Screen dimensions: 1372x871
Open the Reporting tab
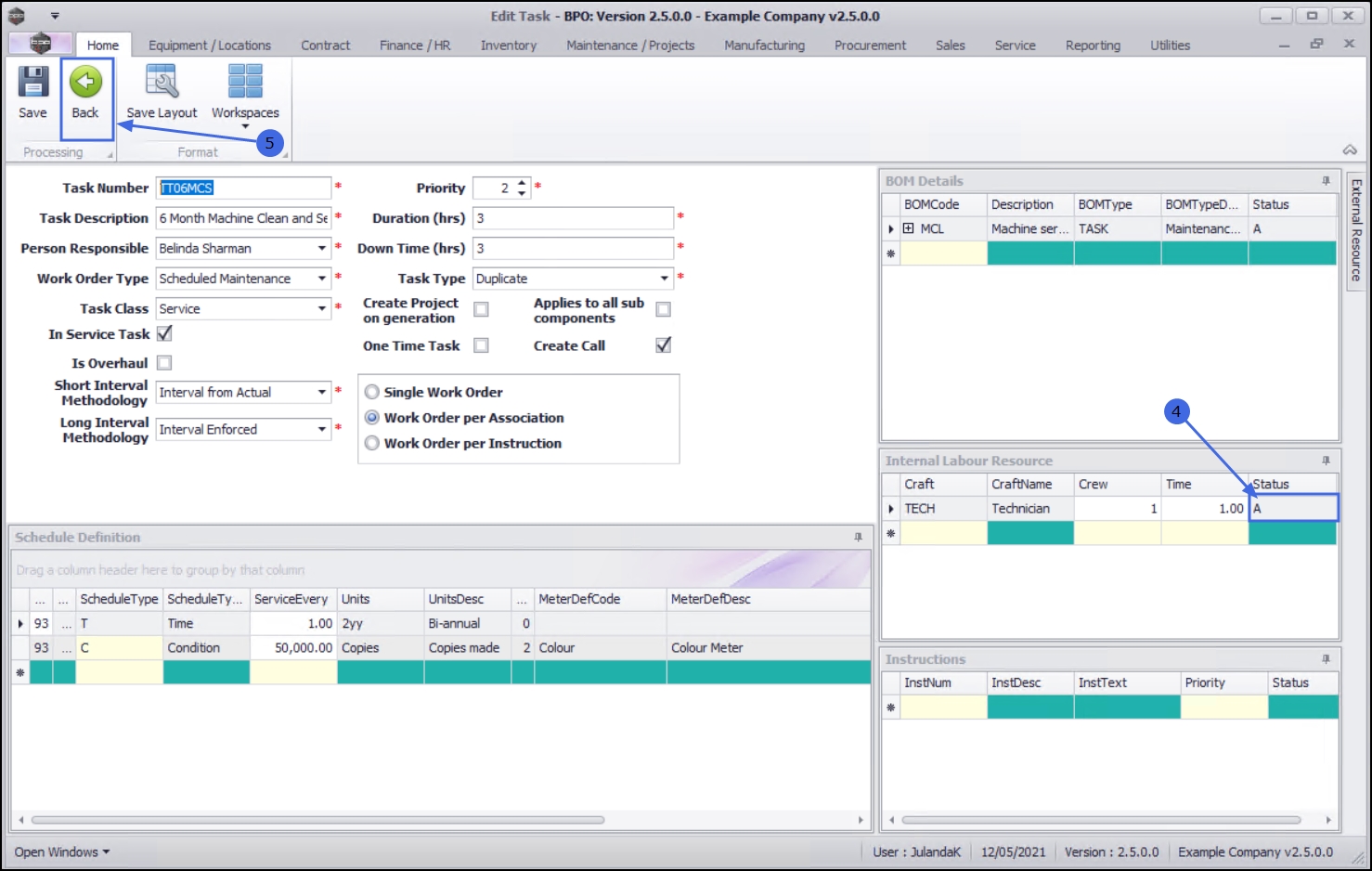point(1093,45)
